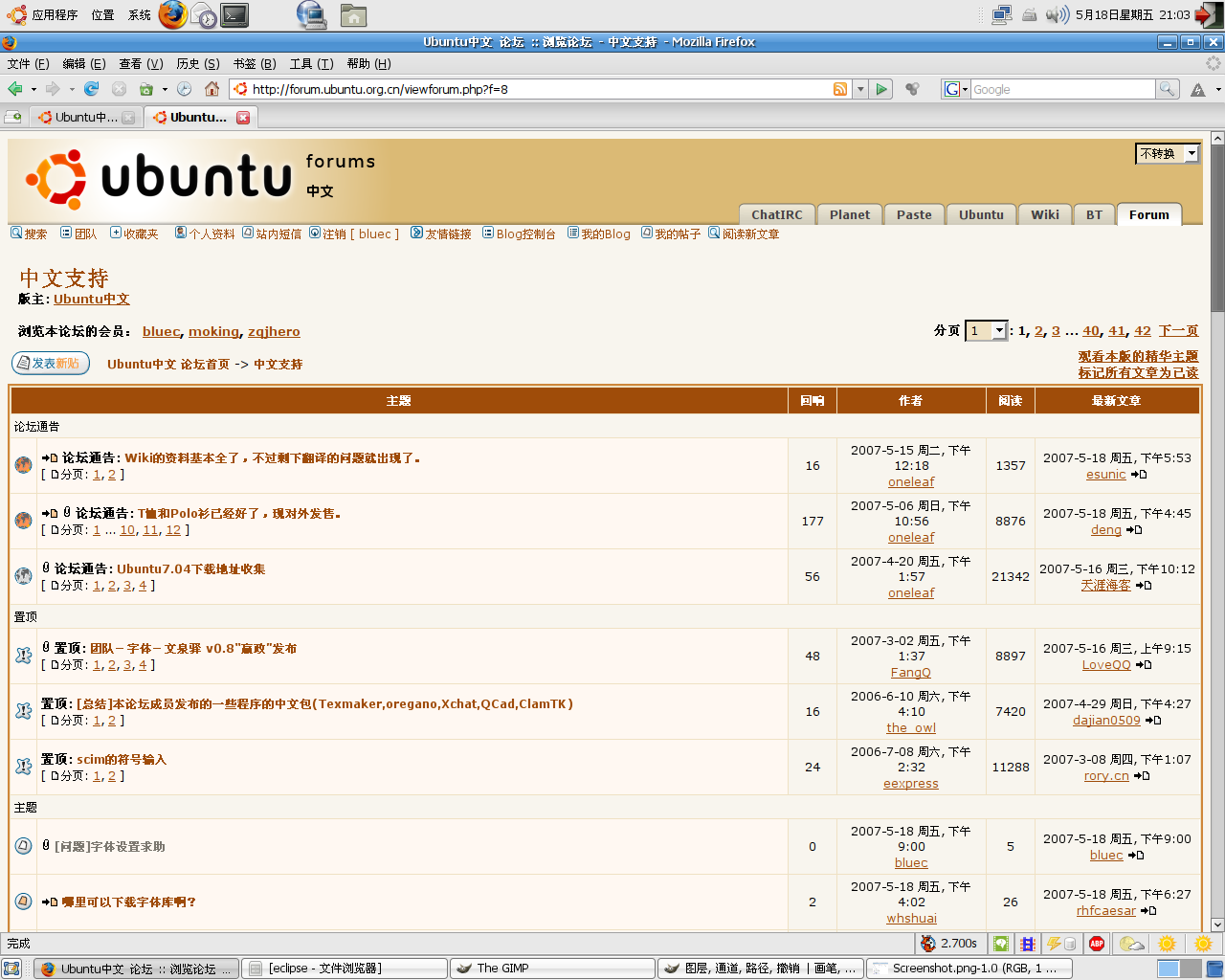The height and width of the screenshot is (980, 1225).
Task: Open the 哪里可以下载字体库啊? topic
Action: pyautogui.click(x=128, y=902)
